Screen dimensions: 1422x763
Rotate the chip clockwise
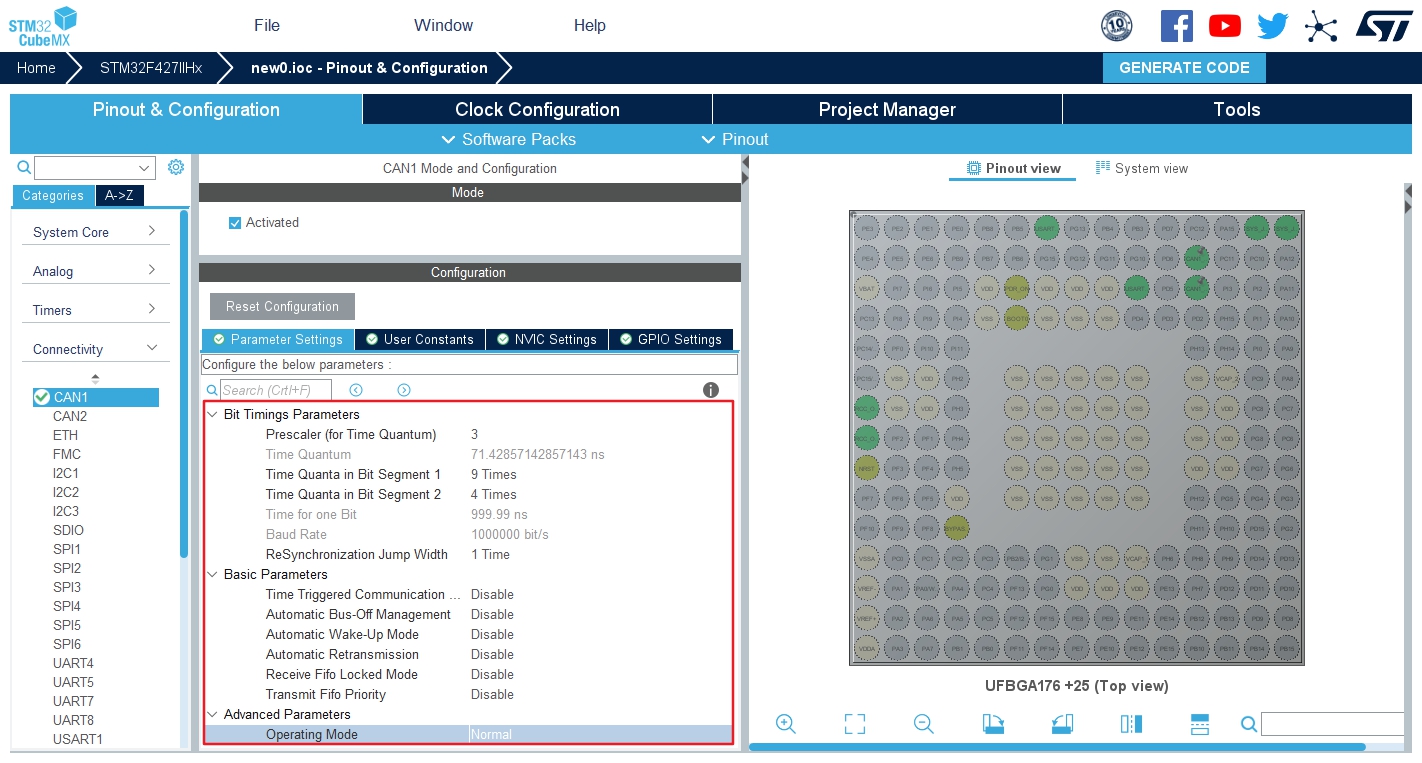click(993, 724)
